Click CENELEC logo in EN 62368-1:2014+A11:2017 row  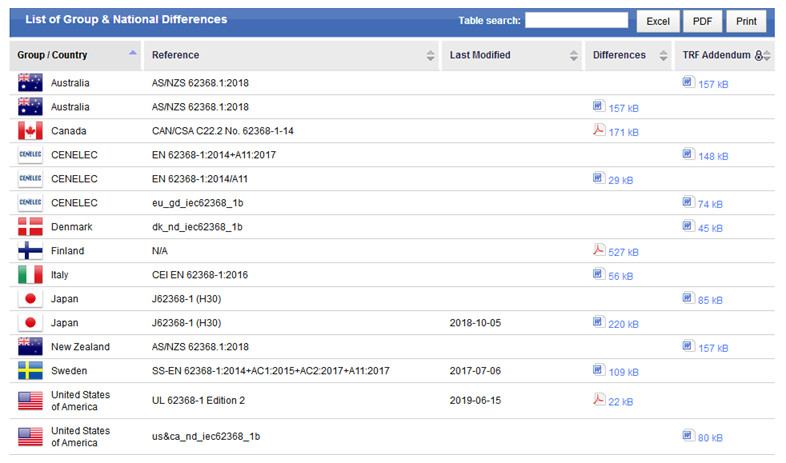point(30,154)
